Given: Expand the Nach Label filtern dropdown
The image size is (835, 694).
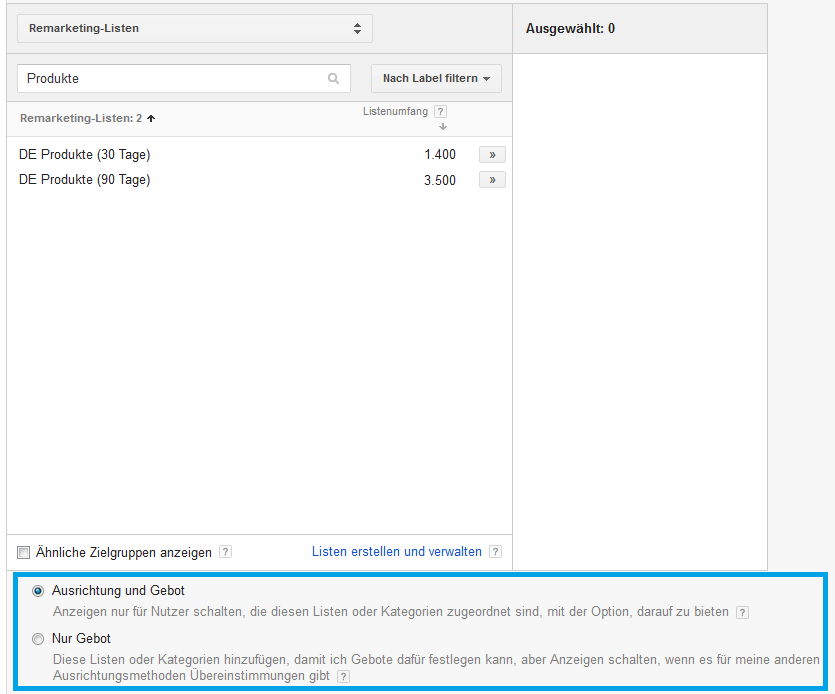Looking at the screenshot, I should (436, 79).
